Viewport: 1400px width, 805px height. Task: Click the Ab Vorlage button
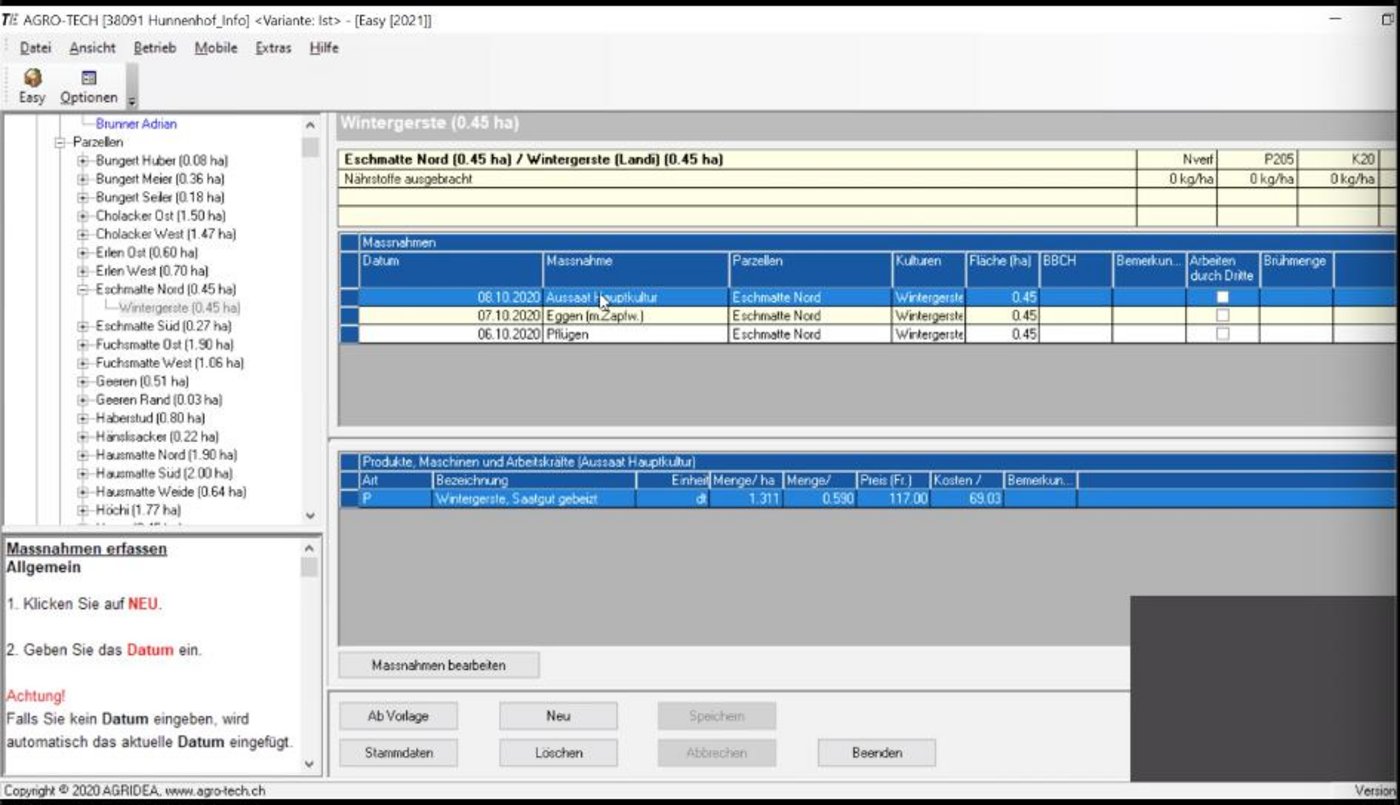coord(398,716)
